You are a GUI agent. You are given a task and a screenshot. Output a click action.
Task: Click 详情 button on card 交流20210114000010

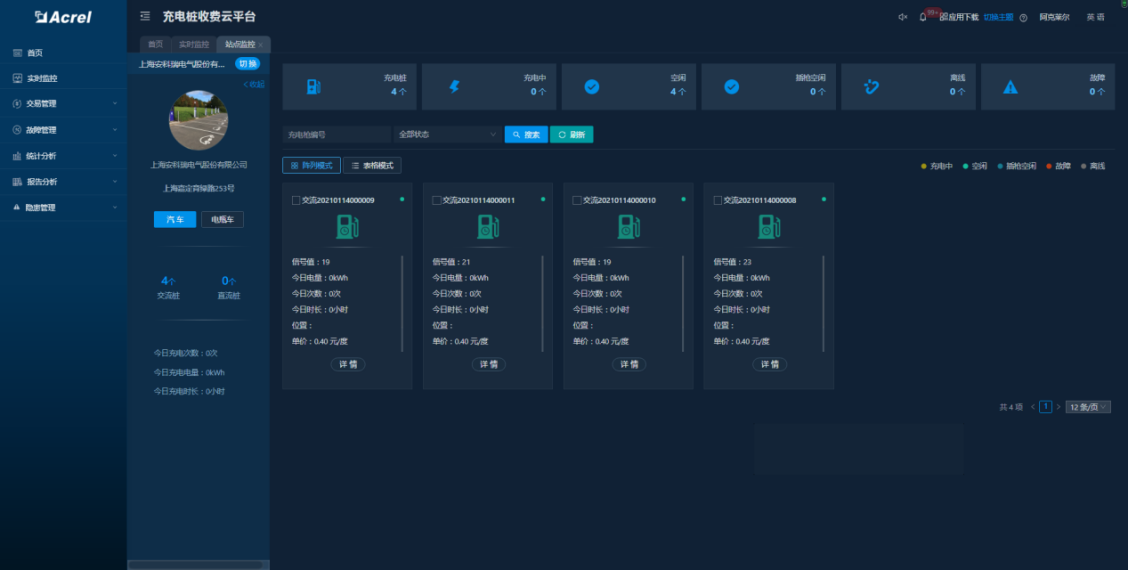pyautogui.click(x=629, y=364)
